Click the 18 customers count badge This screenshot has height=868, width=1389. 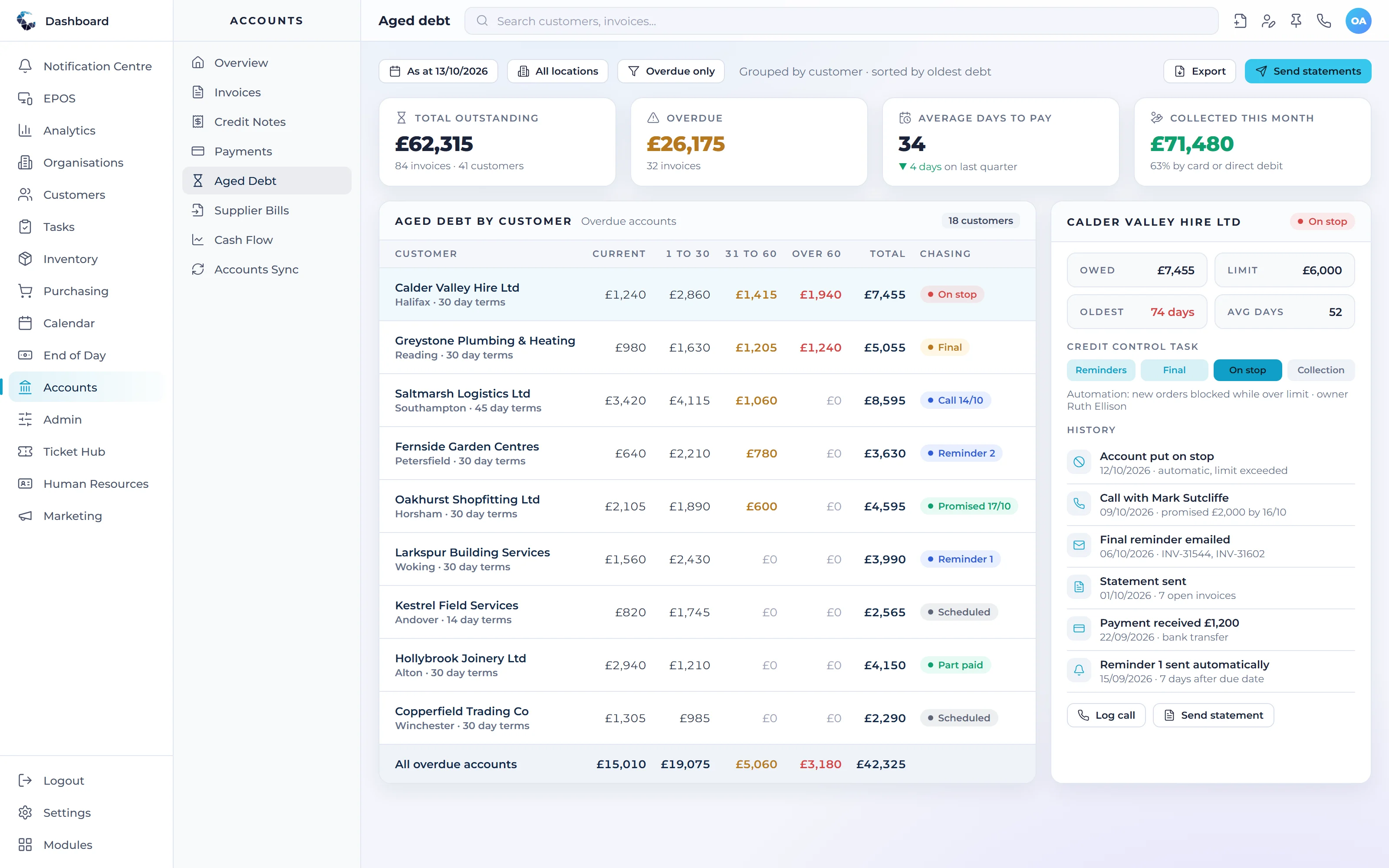(x=981, y=221)
